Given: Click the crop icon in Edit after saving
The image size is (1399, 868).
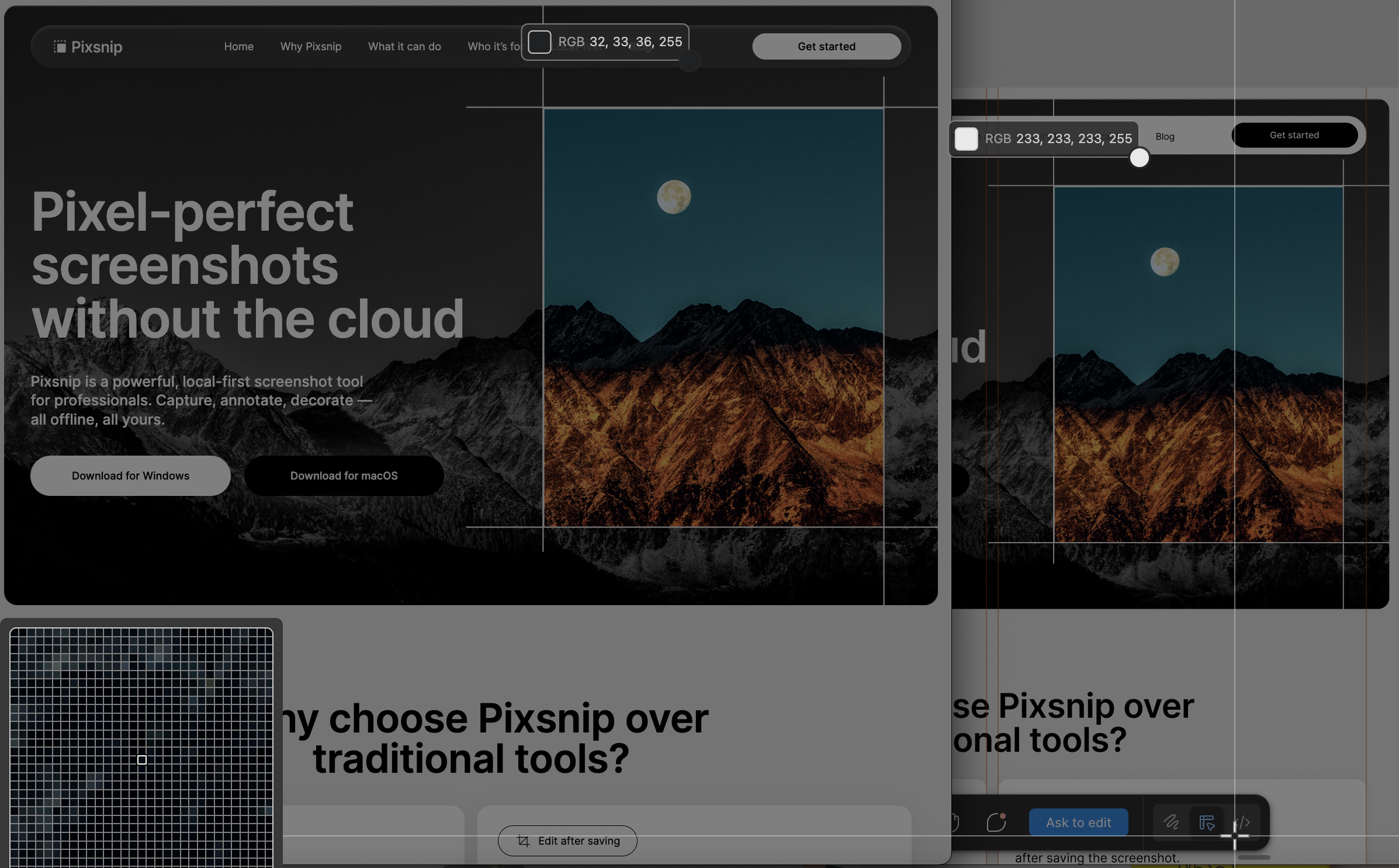Looking at the screenshot, I should [523, 841].
